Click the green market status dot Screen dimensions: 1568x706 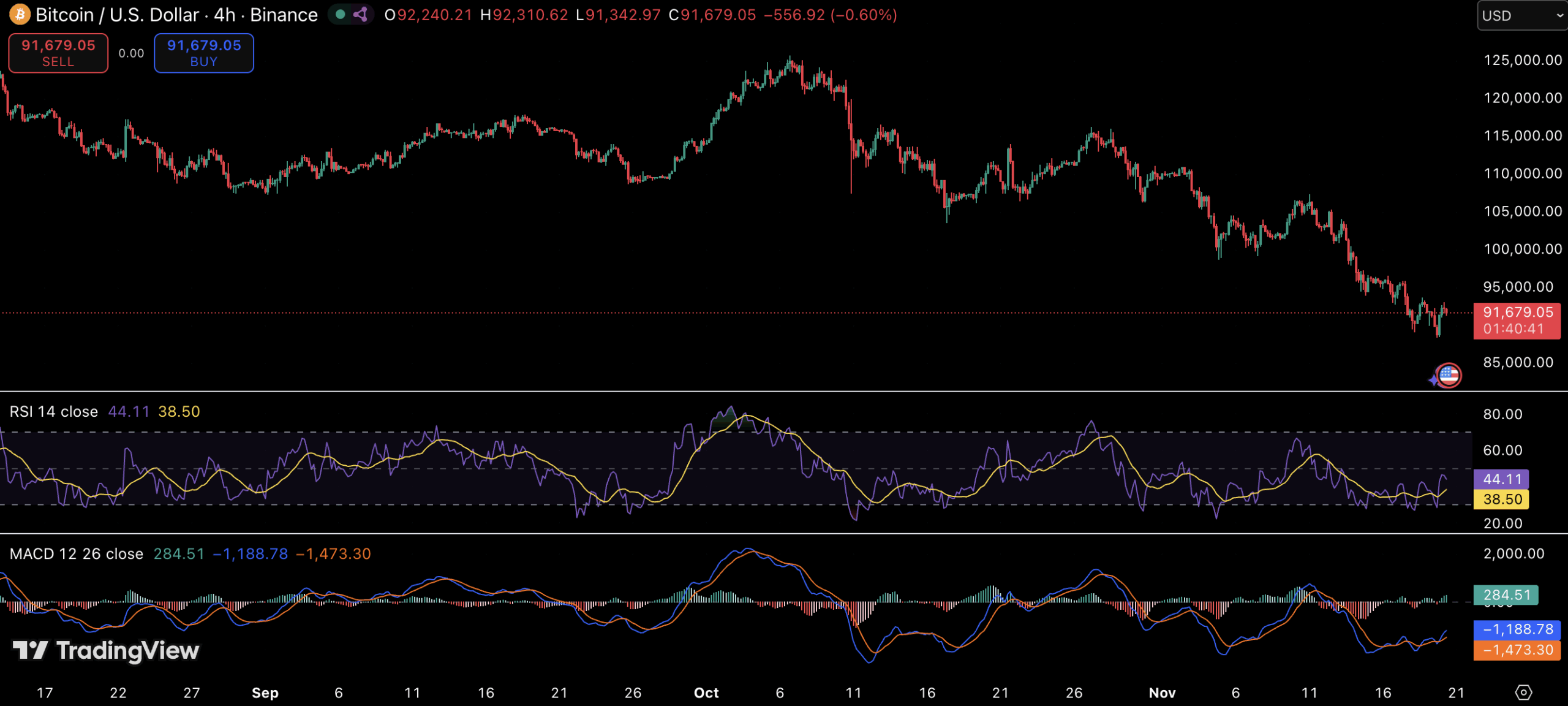coord(341,13)
